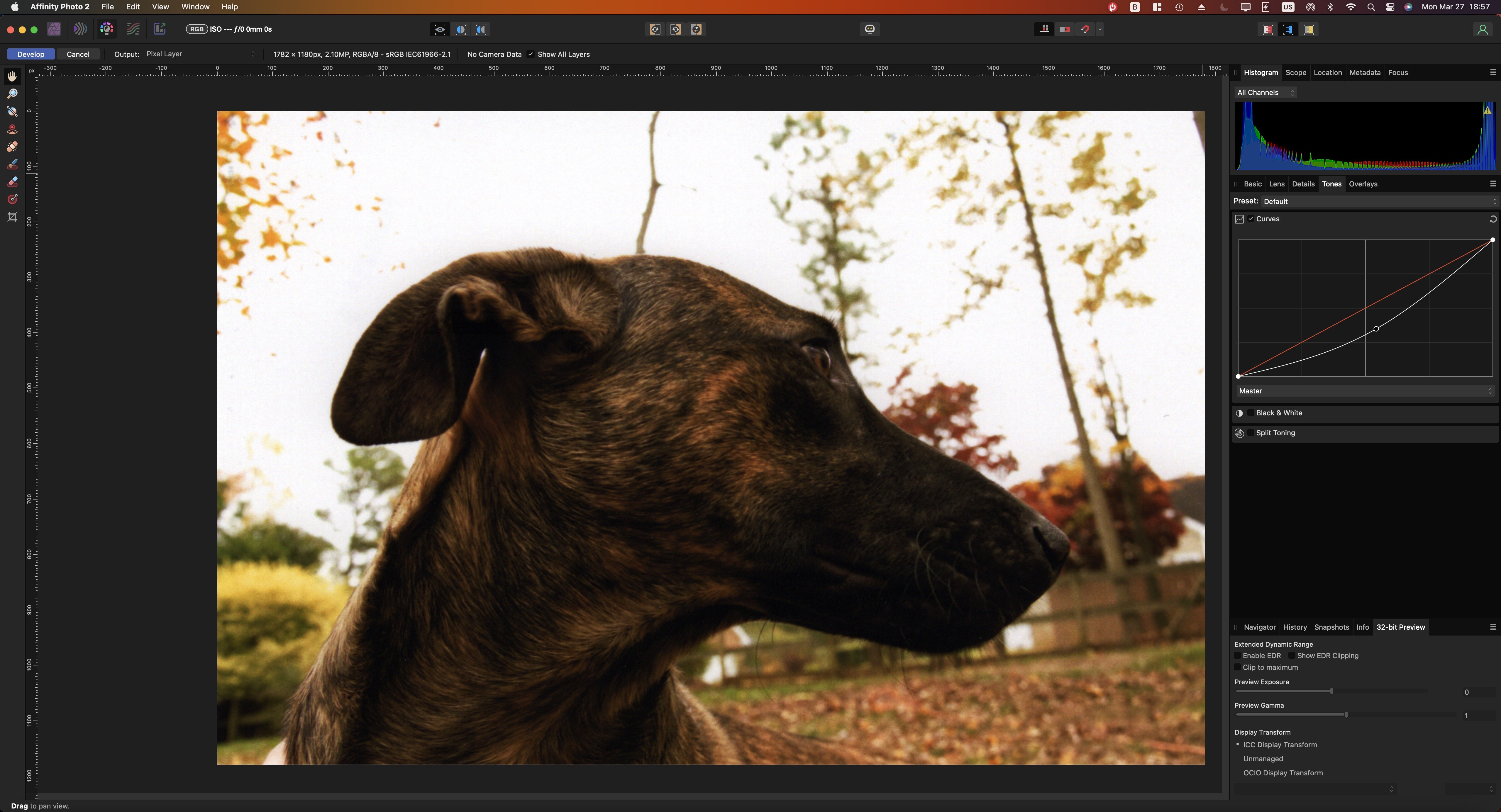This screenshot has width=1501, height=812.
Task: Open the File menu
Action: point(107,7)
